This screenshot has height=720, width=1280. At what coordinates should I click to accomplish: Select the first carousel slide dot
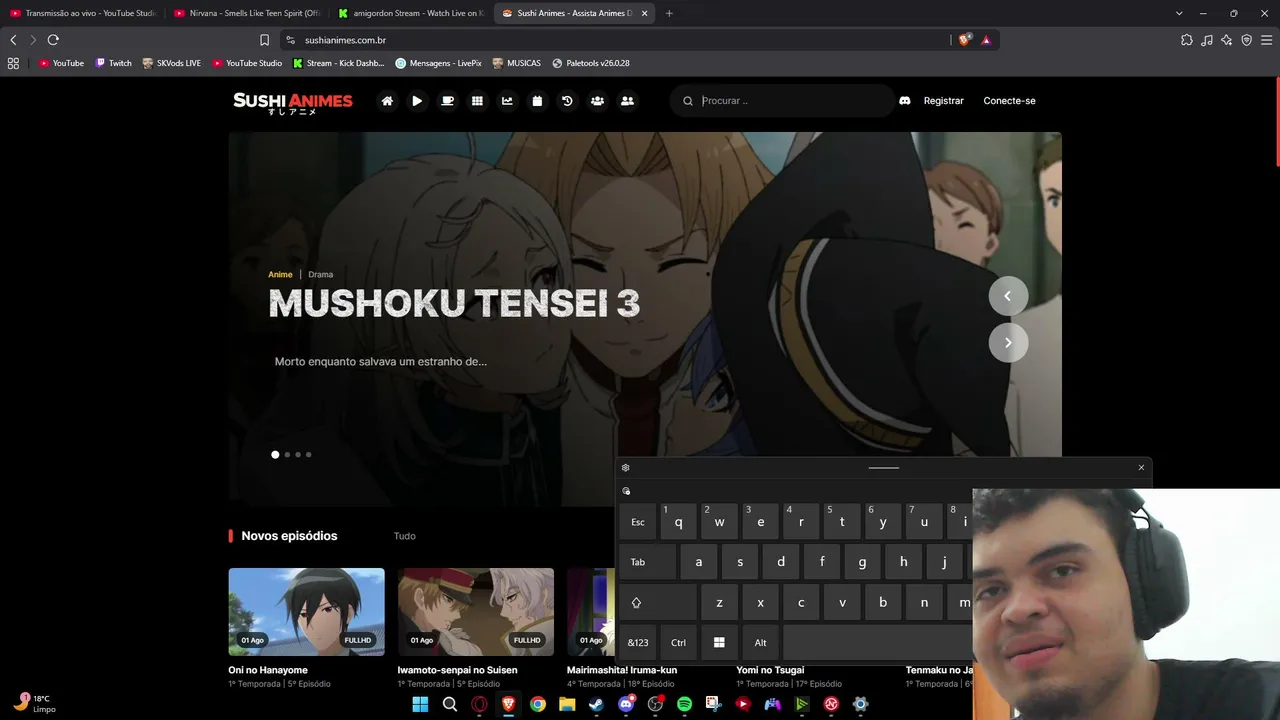click(x=275, y=455)
